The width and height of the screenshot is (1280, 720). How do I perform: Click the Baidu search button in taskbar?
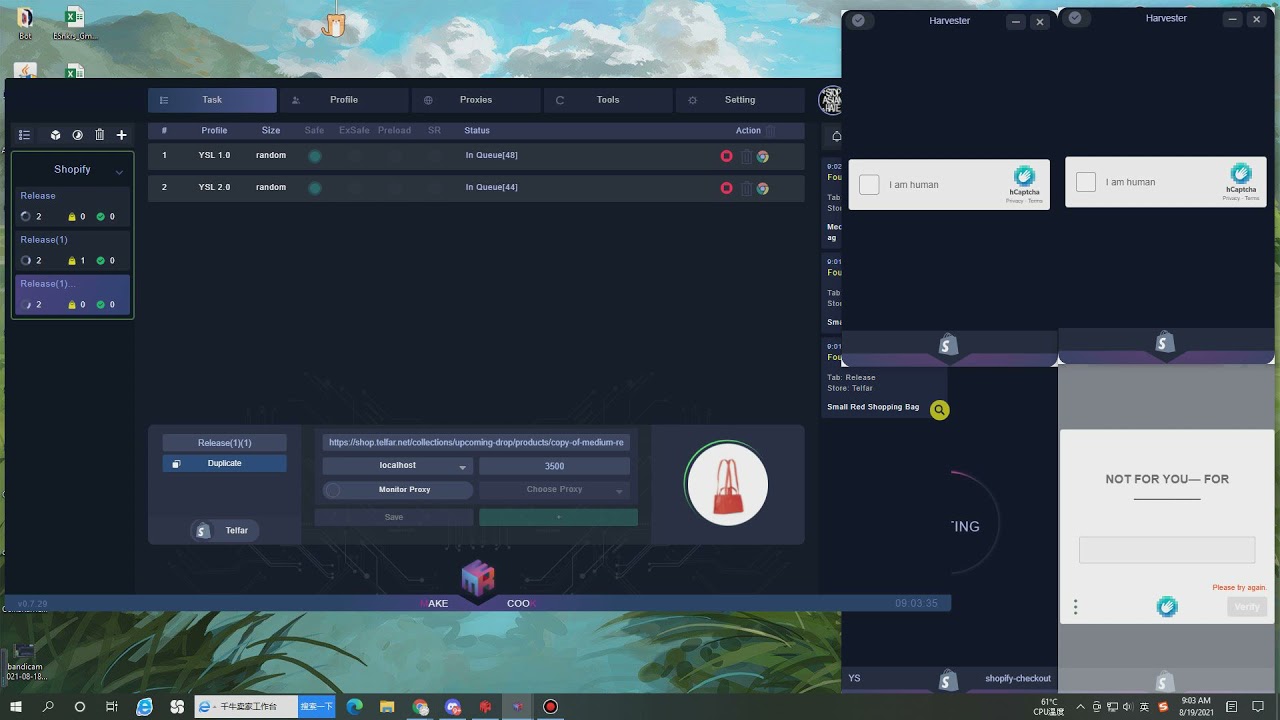click(x=317, y=707)
